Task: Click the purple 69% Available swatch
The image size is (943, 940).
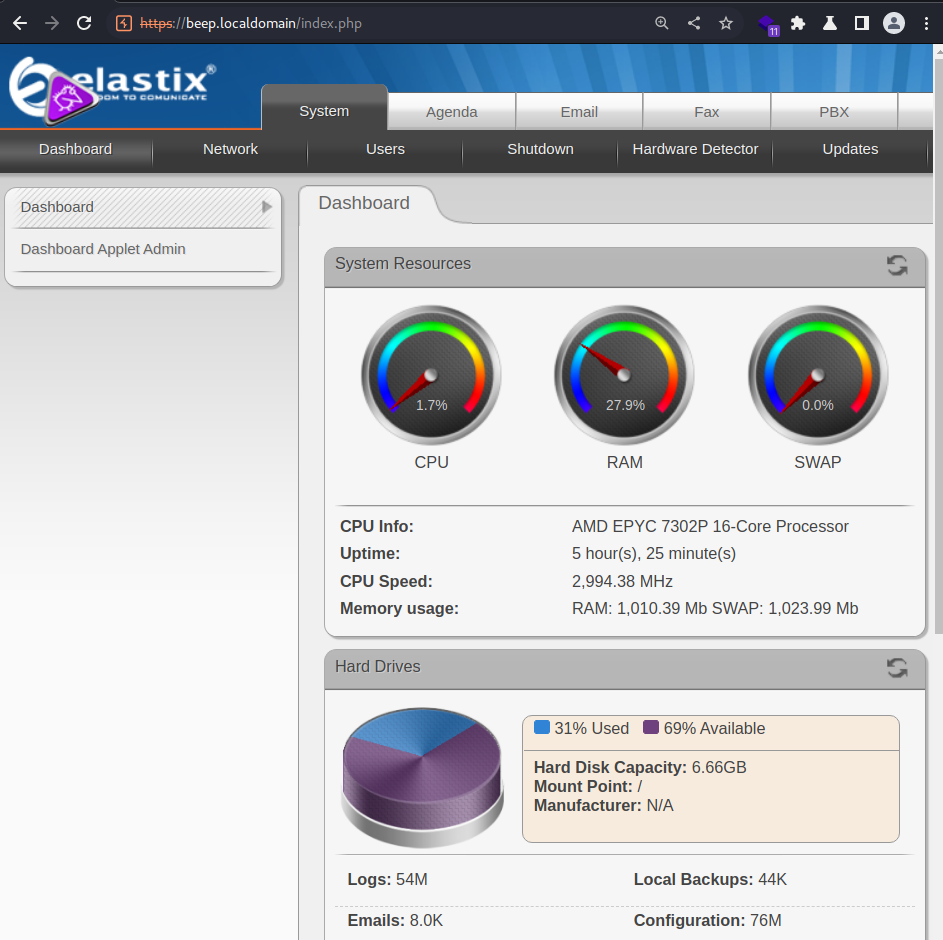Action: 651,727
